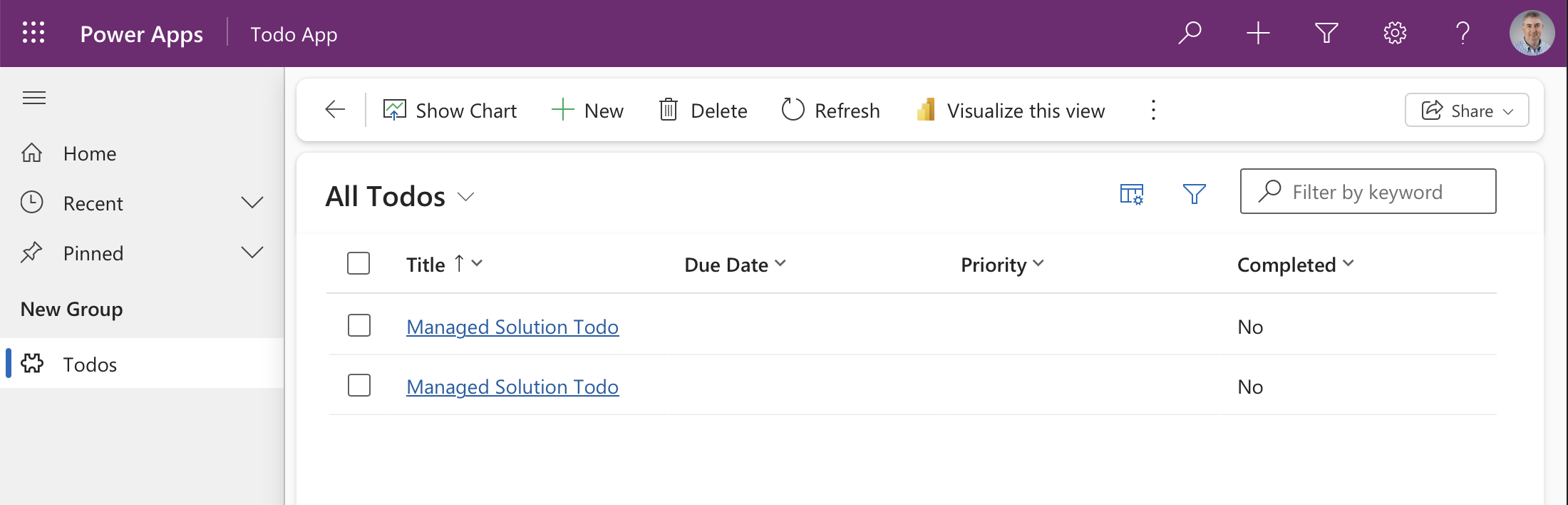The image size is (1568, 505).
Task: Open the Completed column menu
Action: (x=1296, y=265)
